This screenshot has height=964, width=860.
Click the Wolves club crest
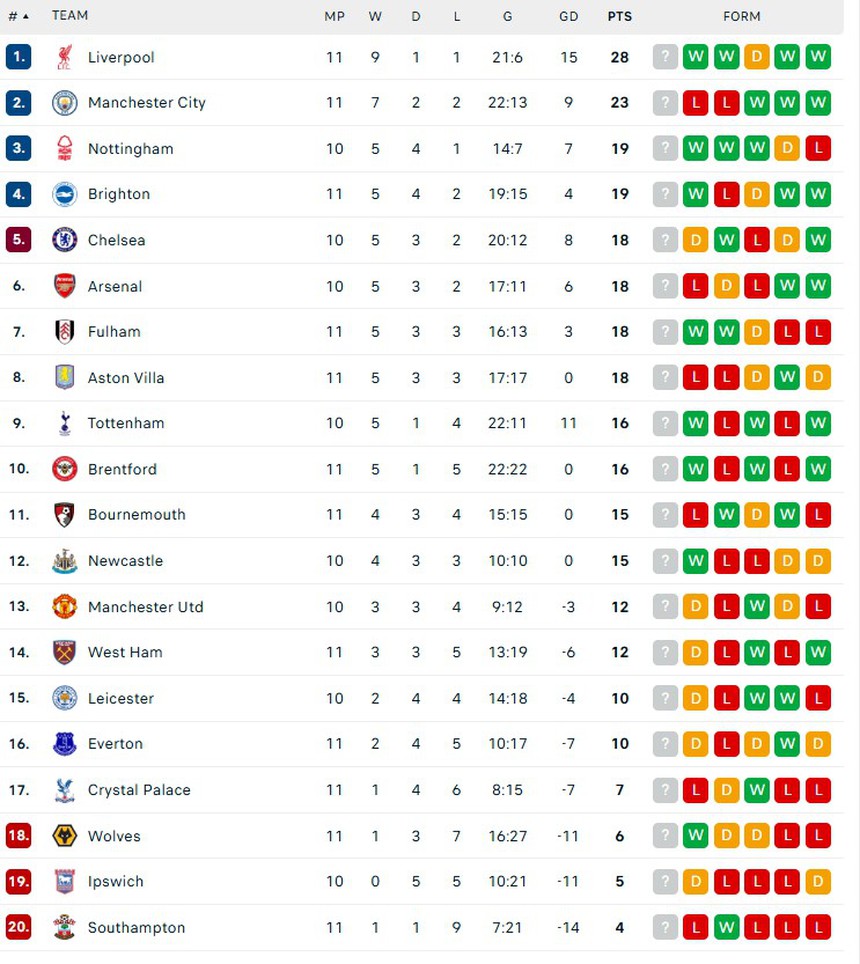click(66, 836)
